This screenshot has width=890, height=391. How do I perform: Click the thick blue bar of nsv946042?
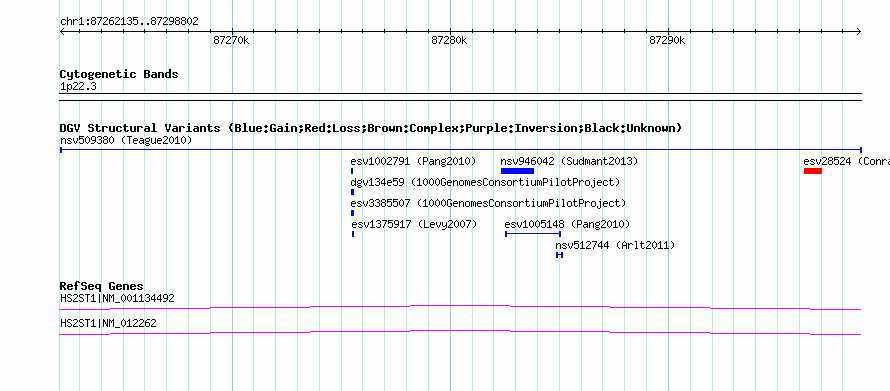(517, 171)
